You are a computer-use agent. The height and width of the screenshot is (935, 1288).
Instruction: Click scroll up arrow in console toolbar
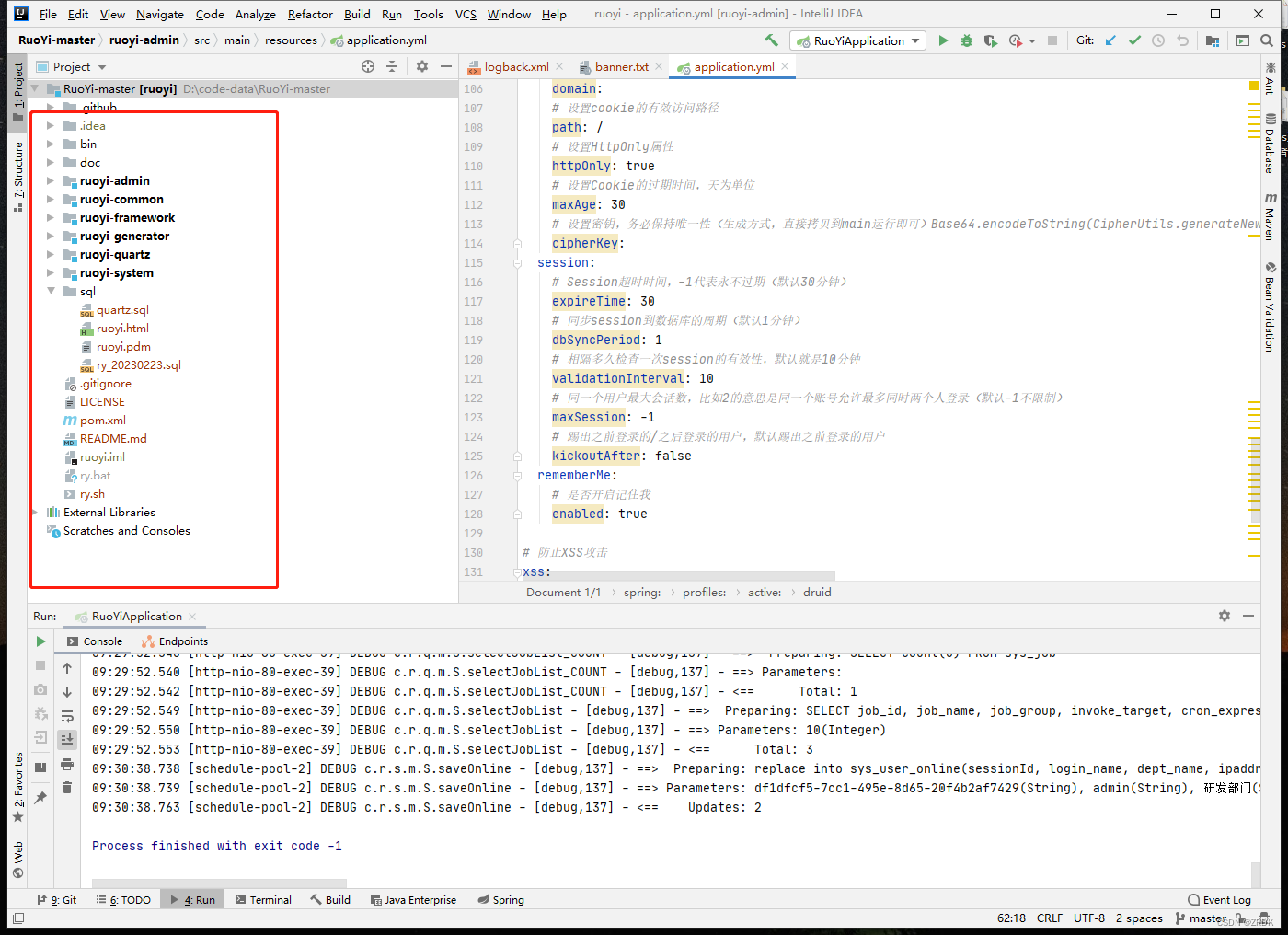tap(67, 668)
